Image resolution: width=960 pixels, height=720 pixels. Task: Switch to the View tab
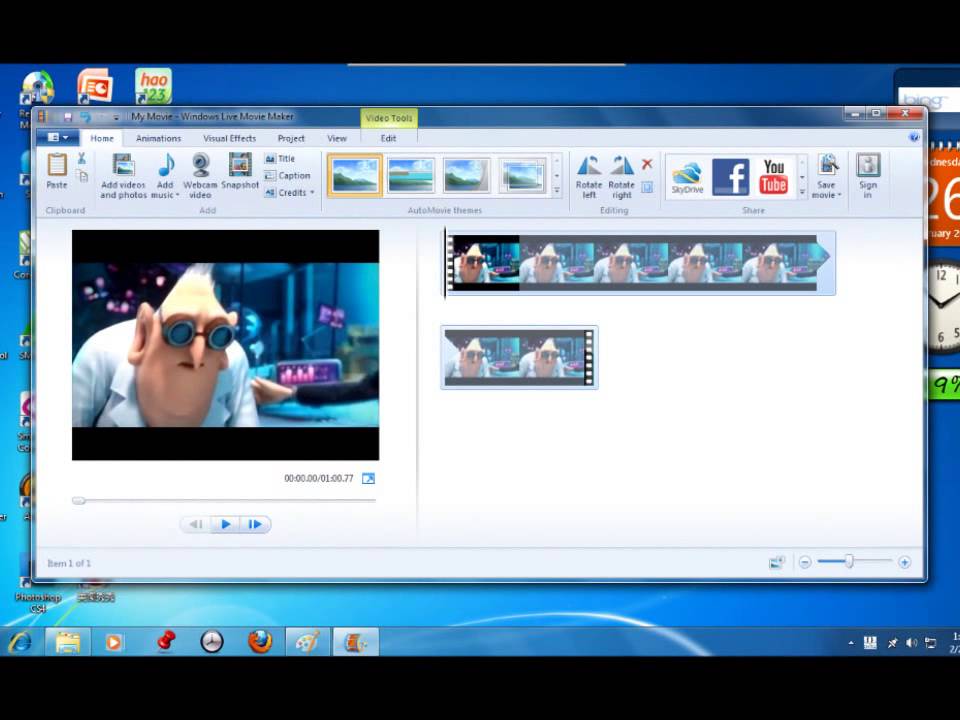(337, 138)
